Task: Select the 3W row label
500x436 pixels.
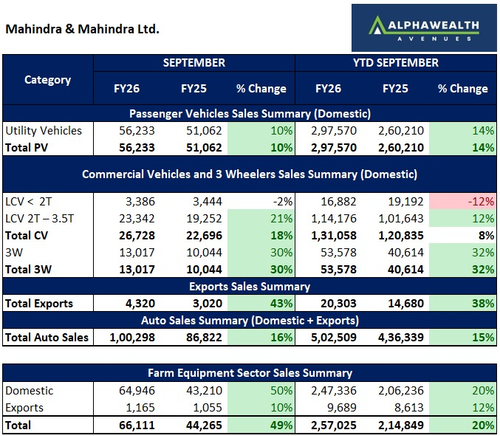Action: pyautogui.click(x=14, y=253)
